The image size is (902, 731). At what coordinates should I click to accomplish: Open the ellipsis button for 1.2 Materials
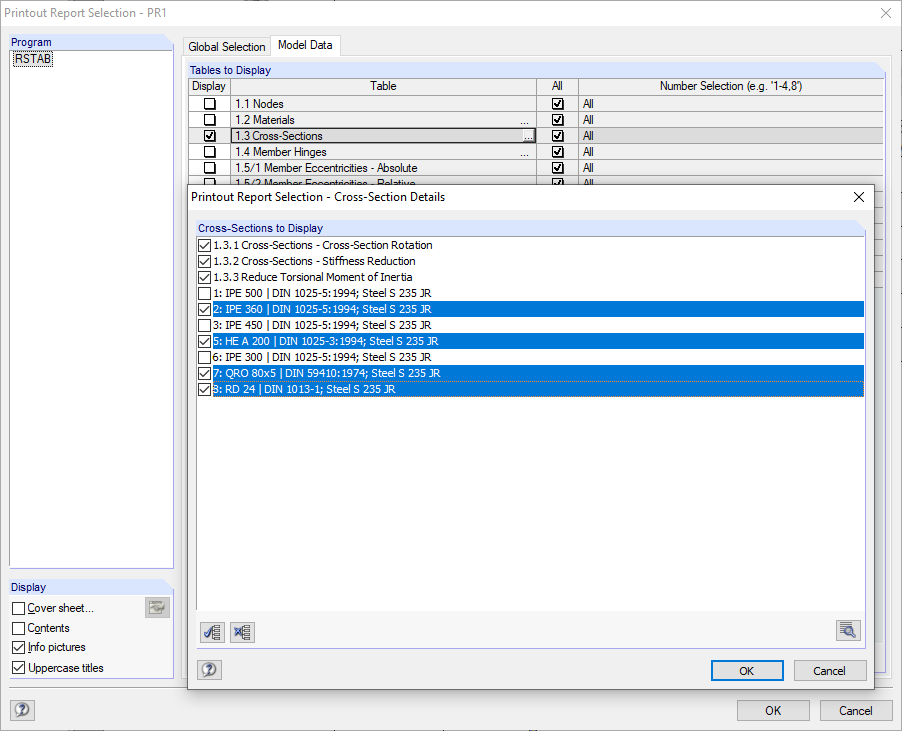pos(526,120)
